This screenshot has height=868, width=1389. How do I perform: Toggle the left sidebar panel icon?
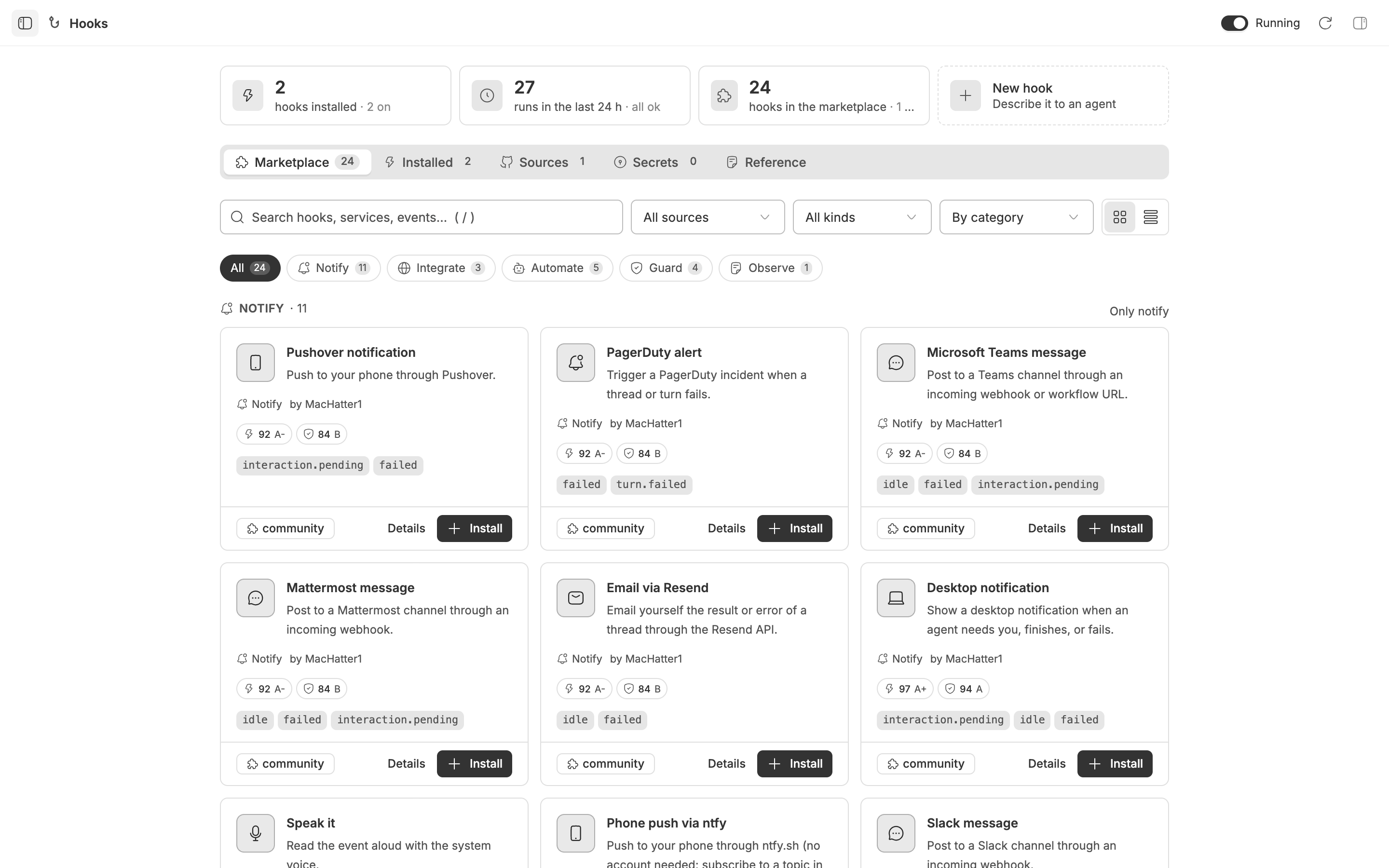click(25, 23)
